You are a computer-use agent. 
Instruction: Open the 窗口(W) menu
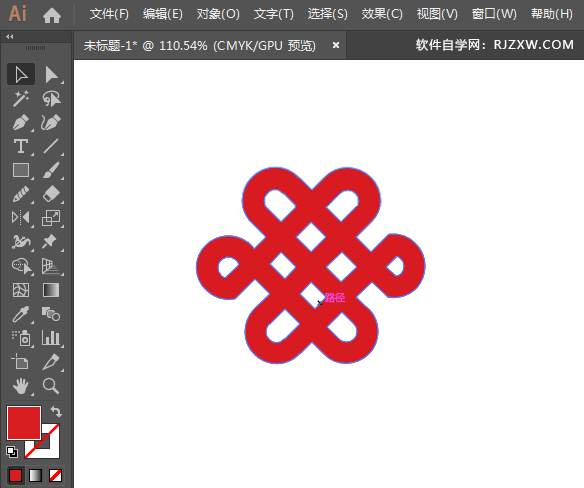click(x=494, y=15)
